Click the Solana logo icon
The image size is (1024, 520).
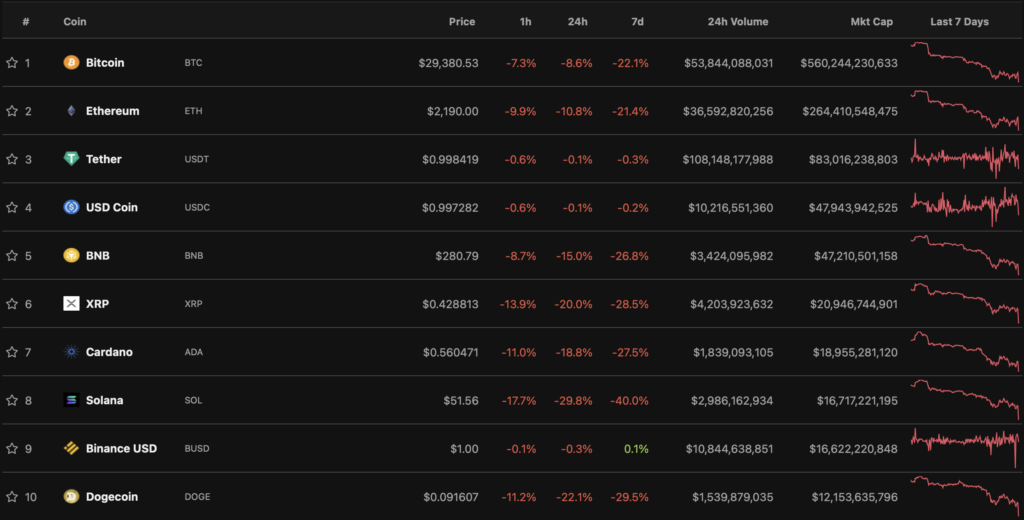(x=71, y=400)
